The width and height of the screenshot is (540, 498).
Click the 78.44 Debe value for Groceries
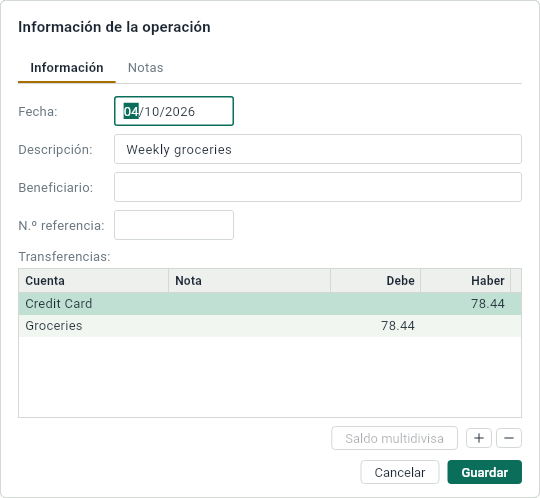[x=398, y=326]
